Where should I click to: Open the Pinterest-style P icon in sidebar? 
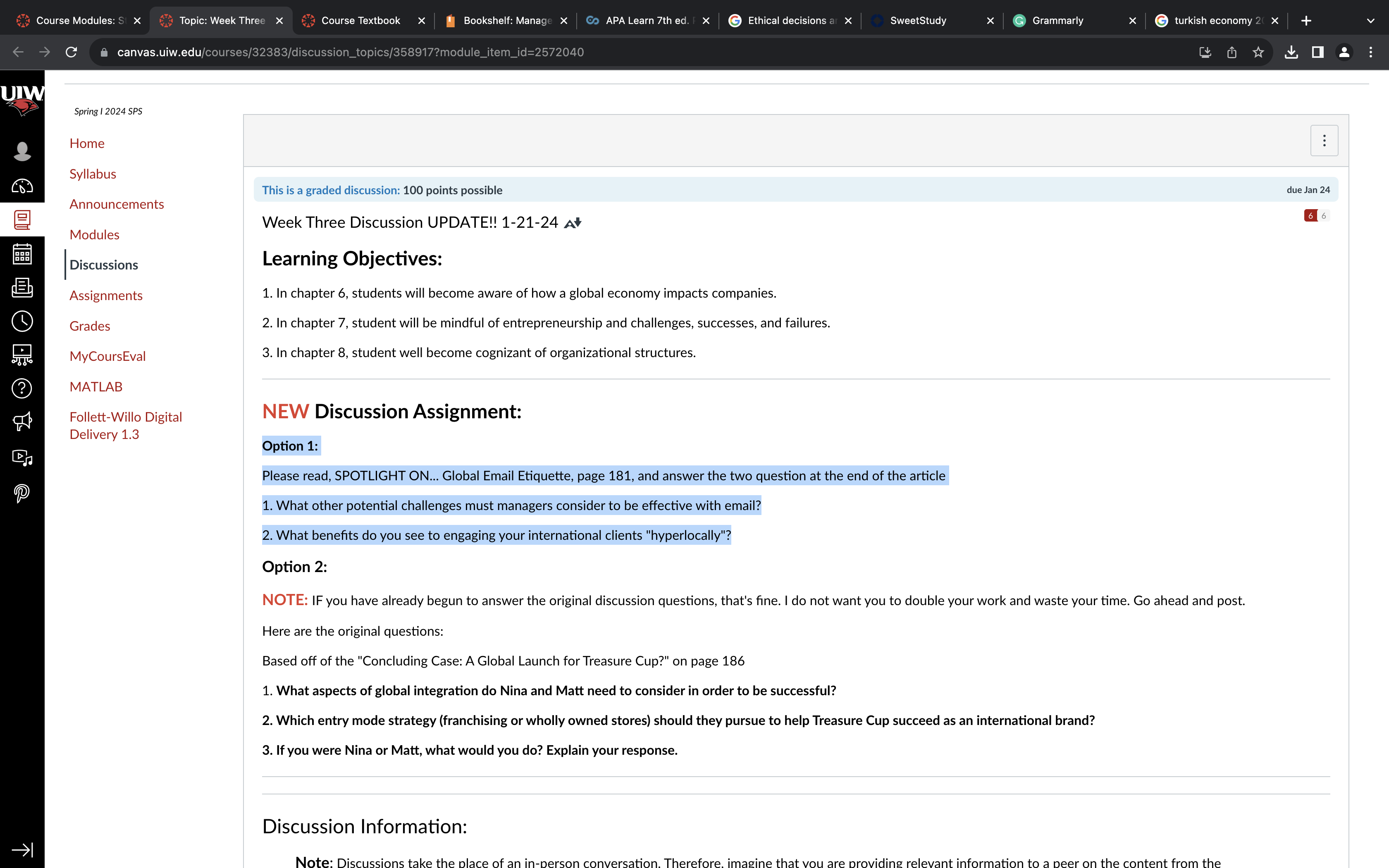[22, 493]
